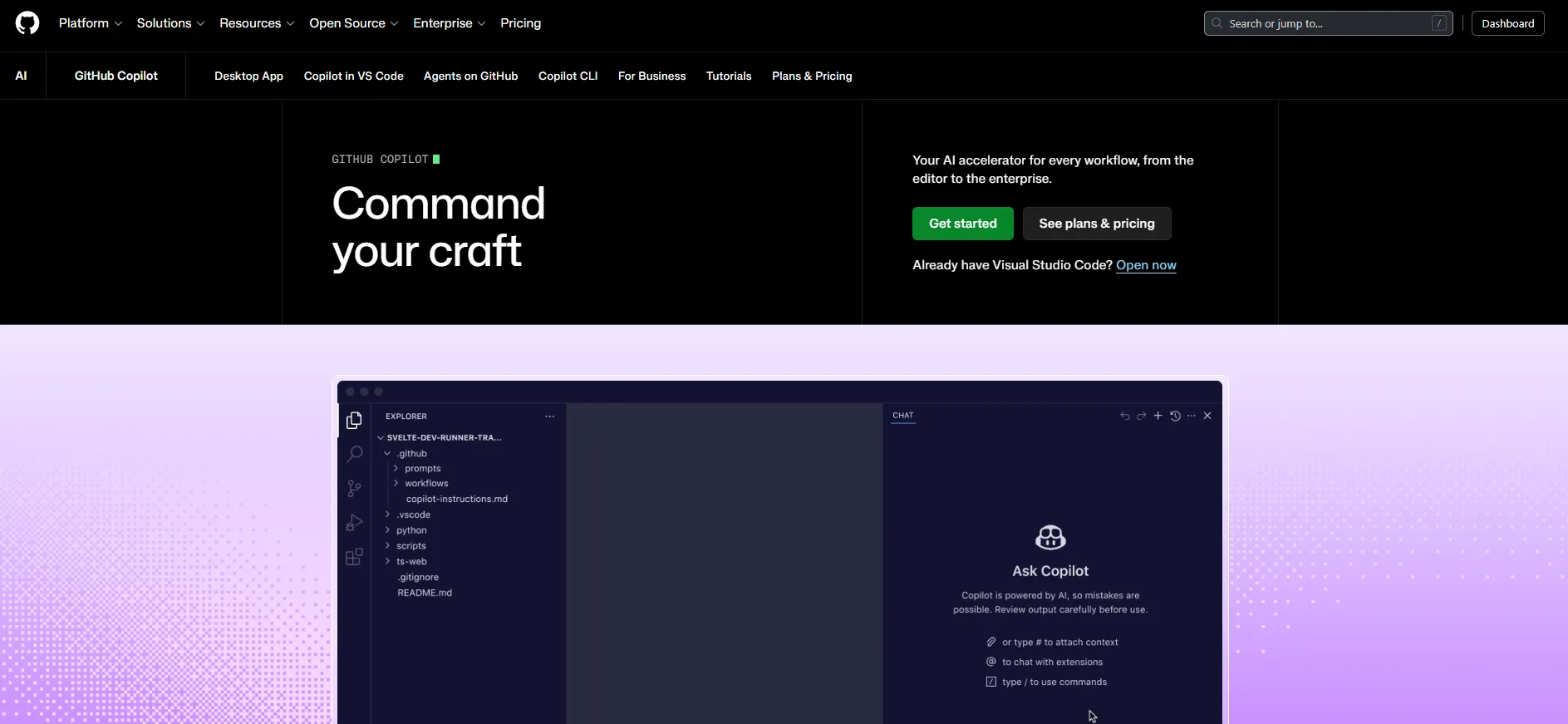Click the @ extensions icon in chat hints
1568x724 pixels.
click(x=991, y=662)
